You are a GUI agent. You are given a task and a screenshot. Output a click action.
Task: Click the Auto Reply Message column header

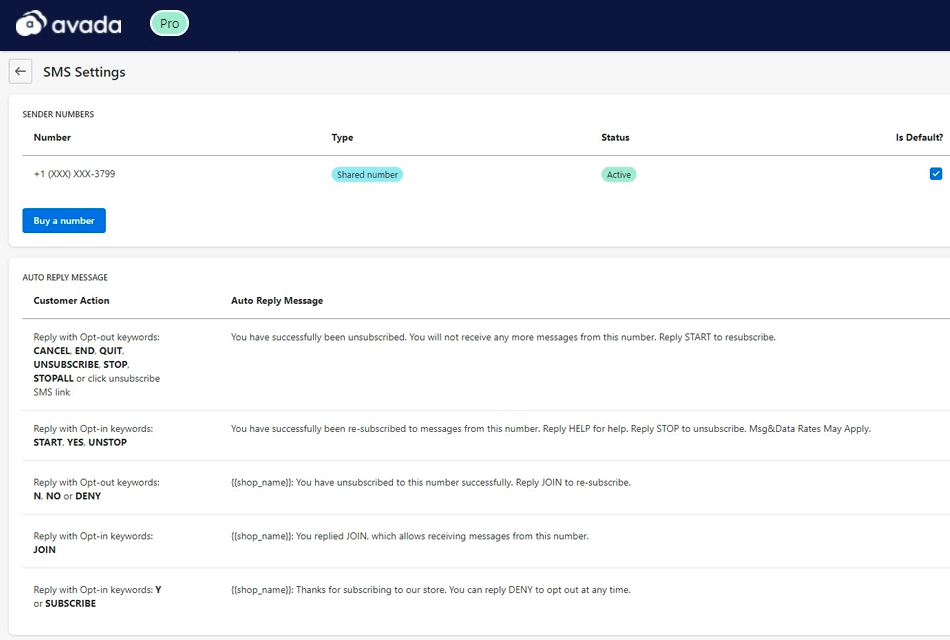point(277,301)
